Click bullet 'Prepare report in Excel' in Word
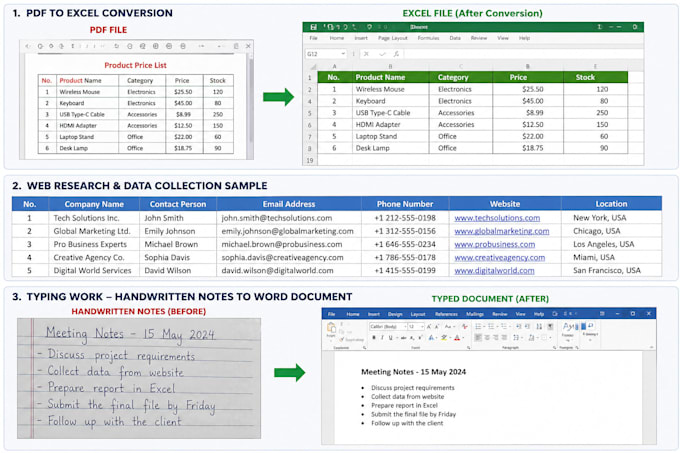This screenshot has width=680, height=453. [404, 405]
